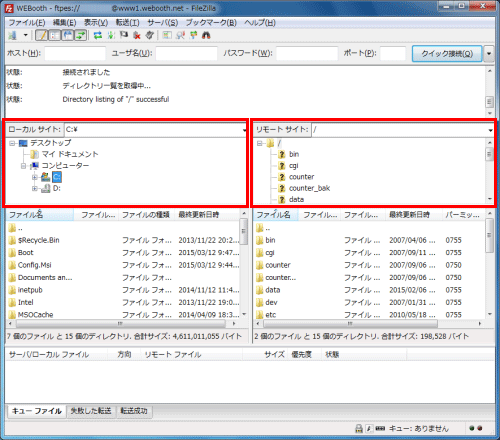Open the Site Manager dropdown arrow
The width and height of the screenshot is (500, 440).
[25, 35]
